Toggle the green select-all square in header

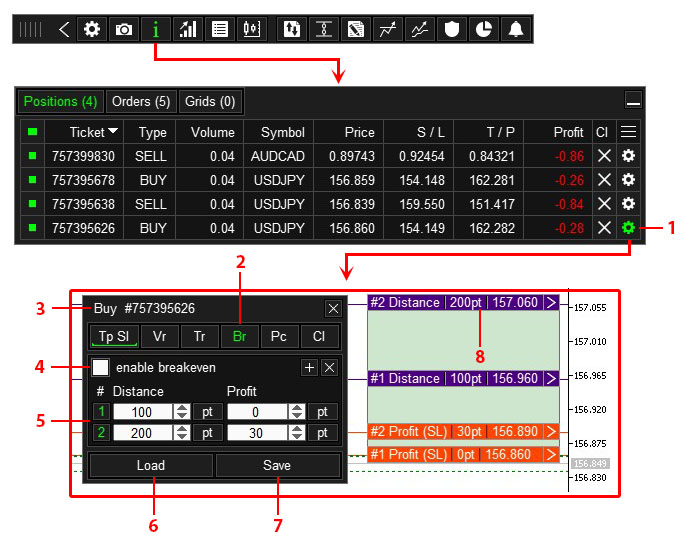tap(32, 132)
